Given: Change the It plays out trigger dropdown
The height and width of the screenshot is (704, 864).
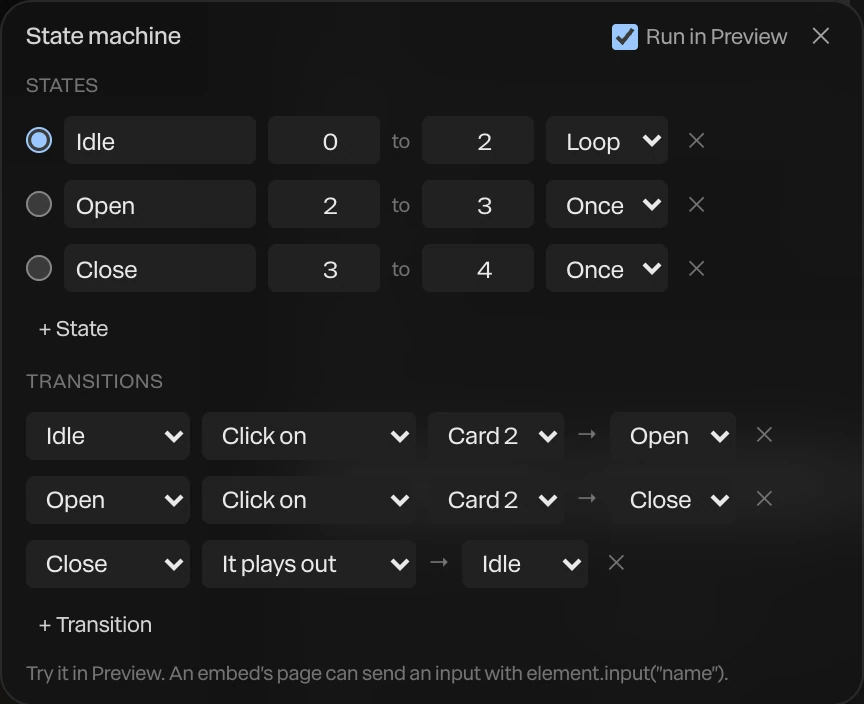Looking at the screenshot, I should click(x=309, y=564).
